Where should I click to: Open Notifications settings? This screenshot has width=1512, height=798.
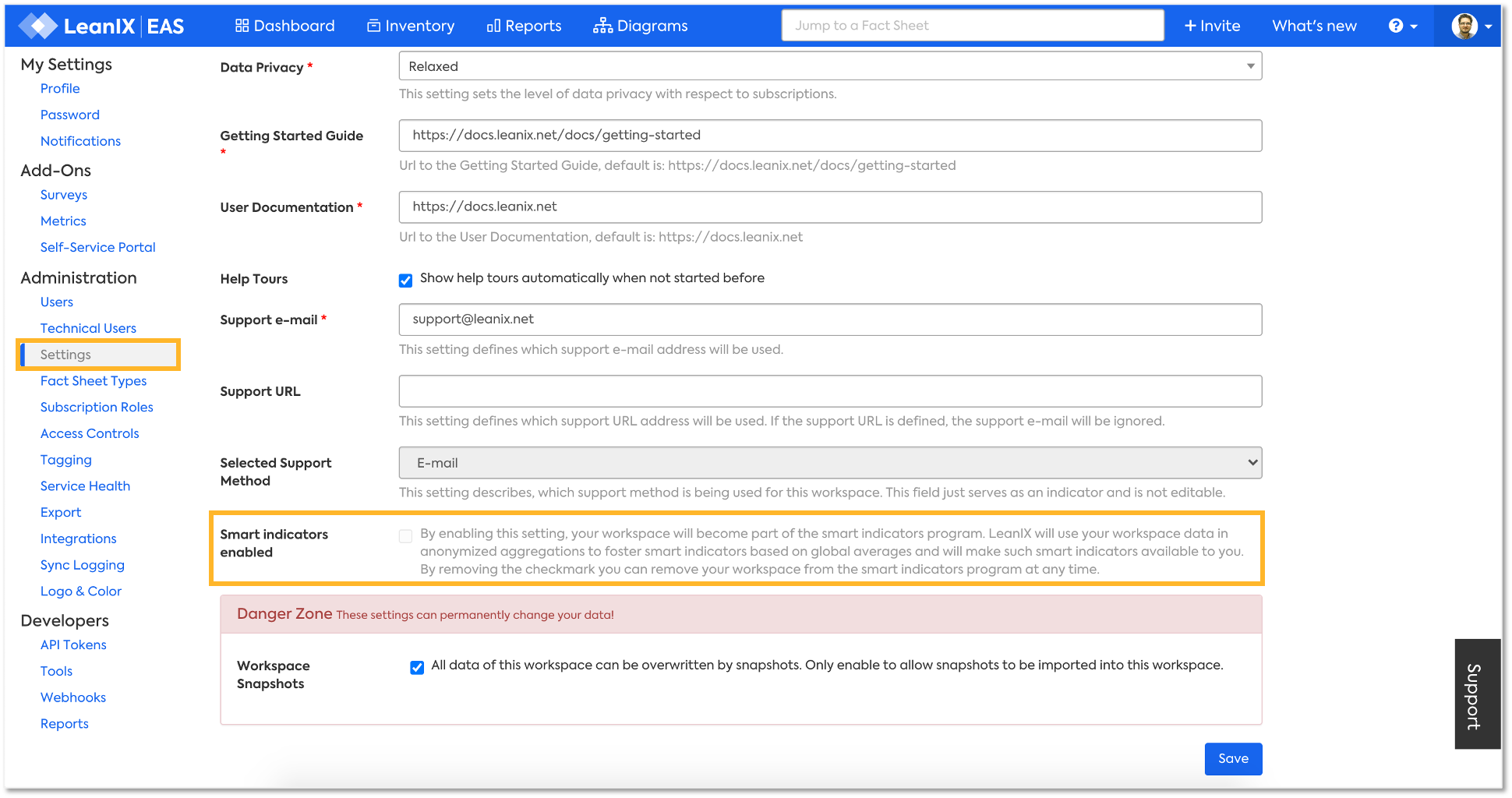click(x=80, y=141)
